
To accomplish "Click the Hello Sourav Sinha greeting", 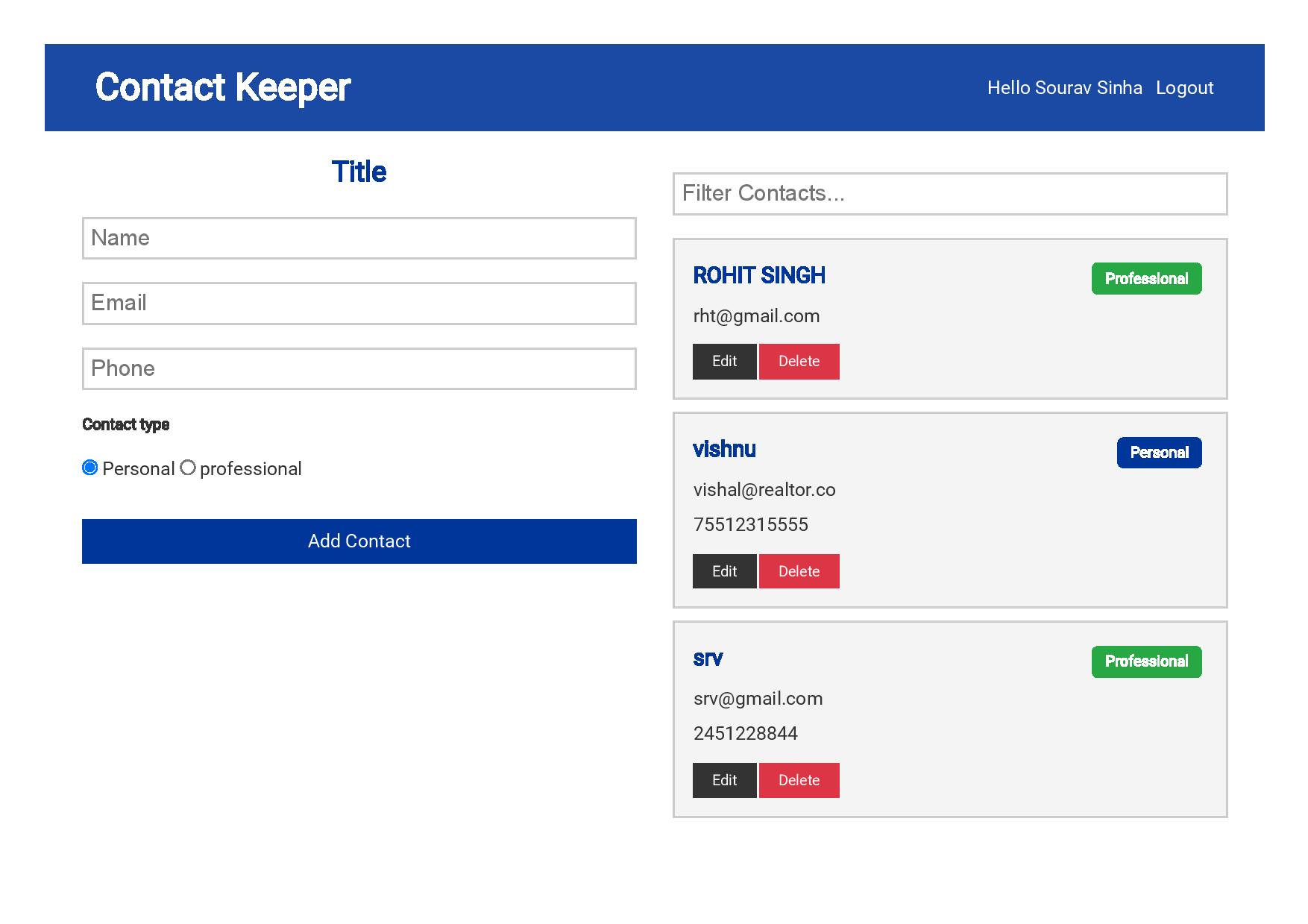I will tap(1065, 88).
